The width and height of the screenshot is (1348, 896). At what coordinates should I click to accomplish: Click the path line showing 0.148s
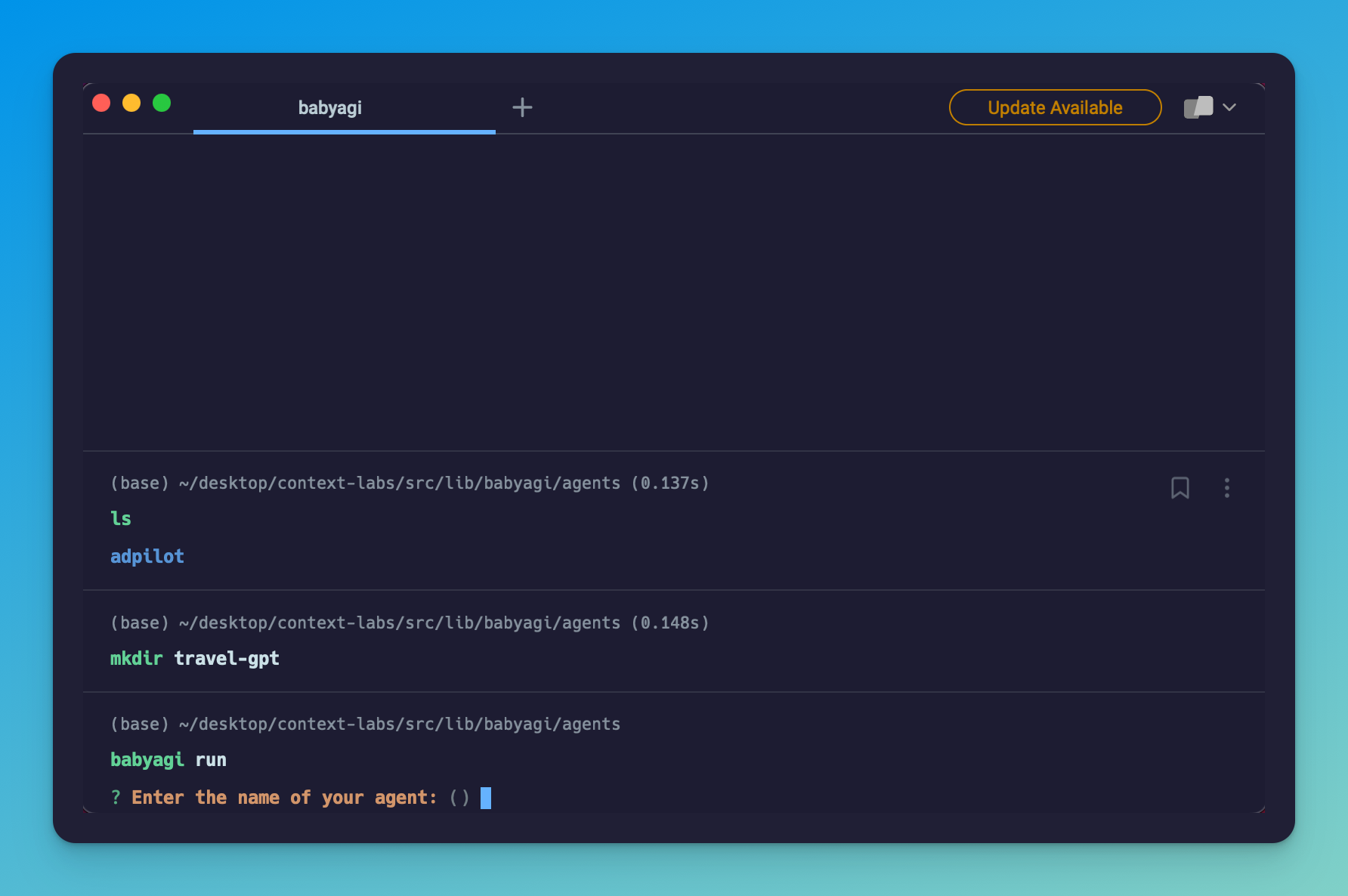point(410,623)
